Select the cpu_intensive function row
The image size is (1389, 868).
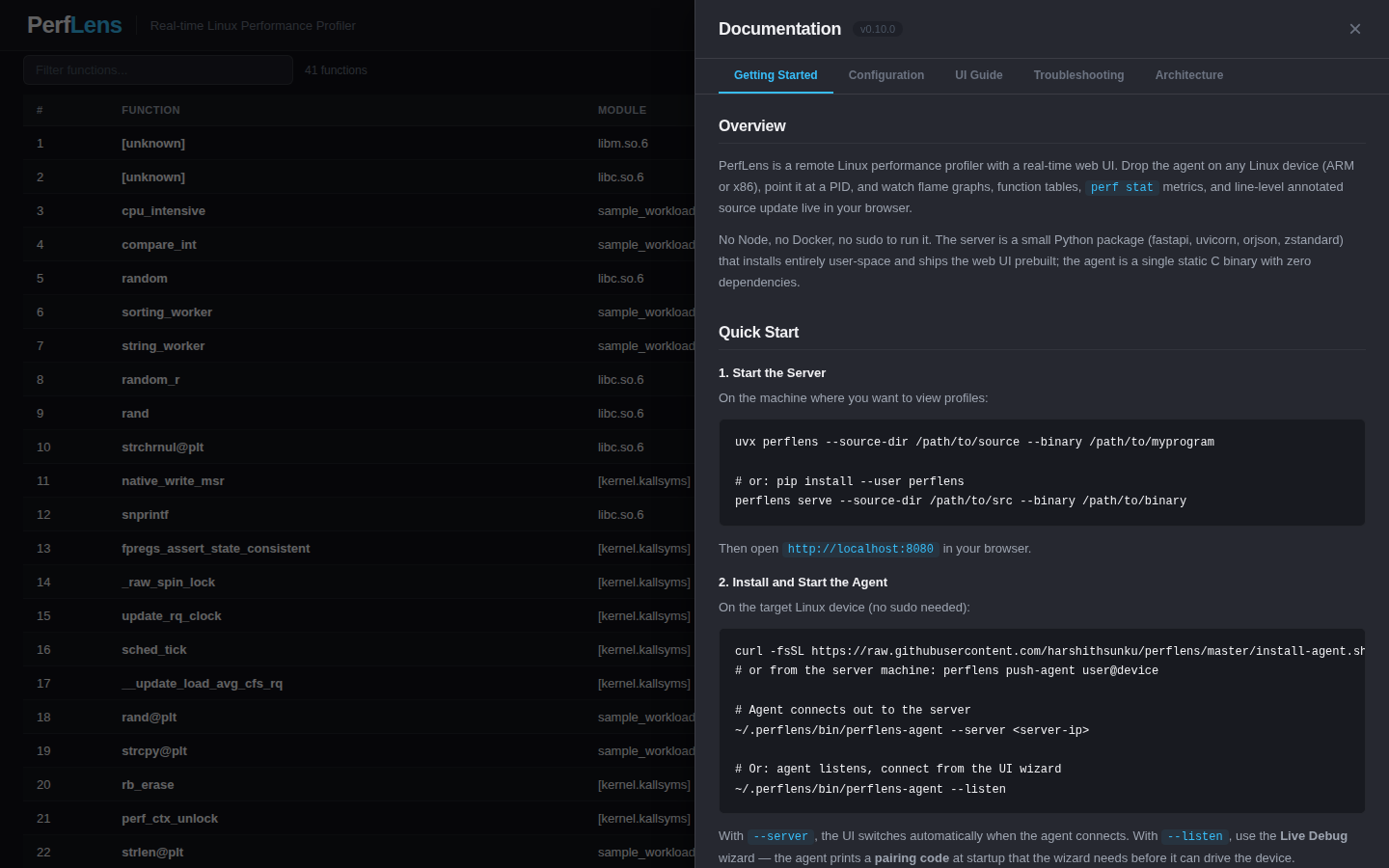[x=359, y=211]
